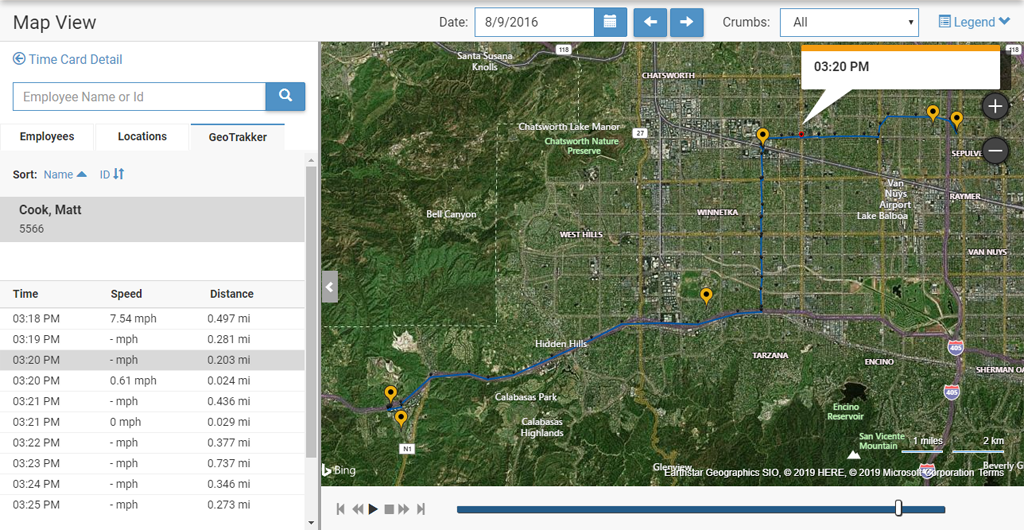
Task: Go back to Time Card Detail
Action: (x=67, y=59)
